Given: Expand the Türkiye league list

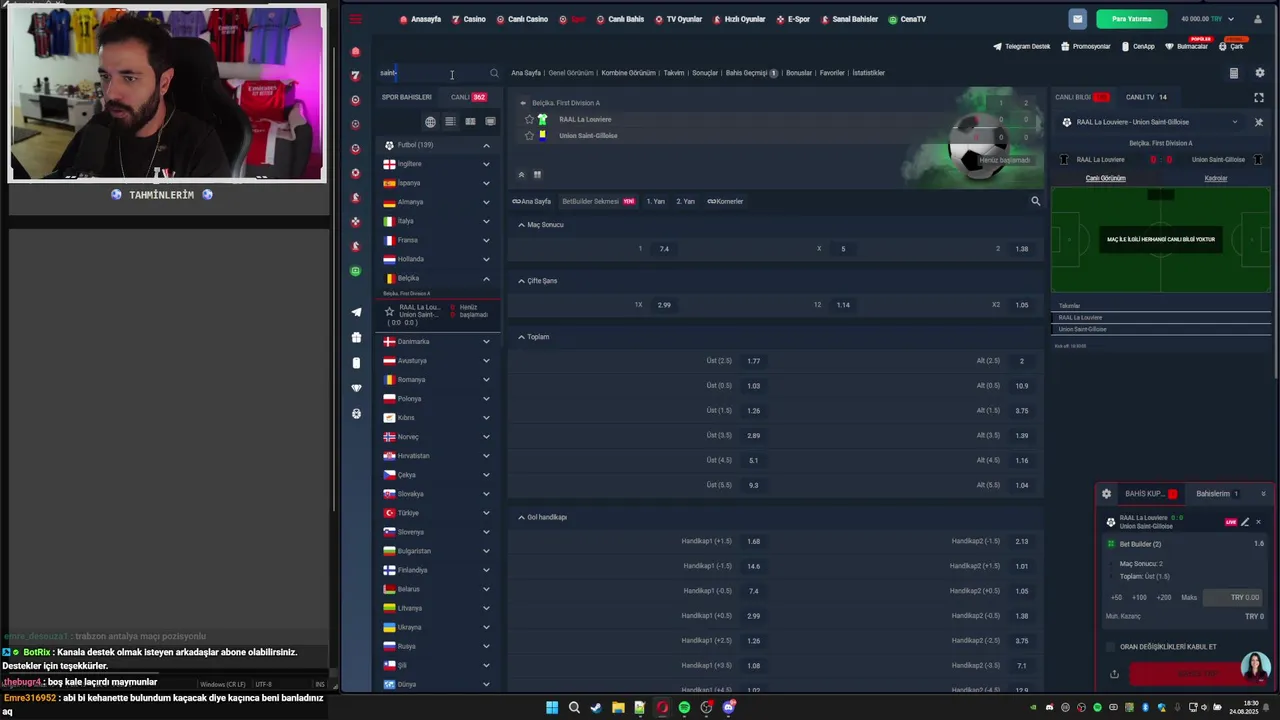Looking at the screenshot, I should [437, 513].
